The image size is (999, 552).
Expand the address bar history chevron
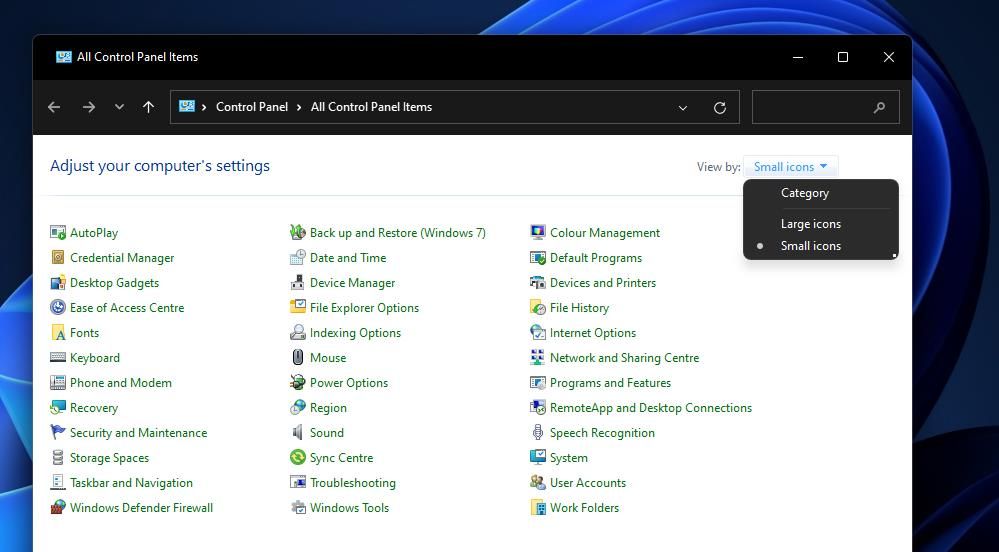coord(683,108)
